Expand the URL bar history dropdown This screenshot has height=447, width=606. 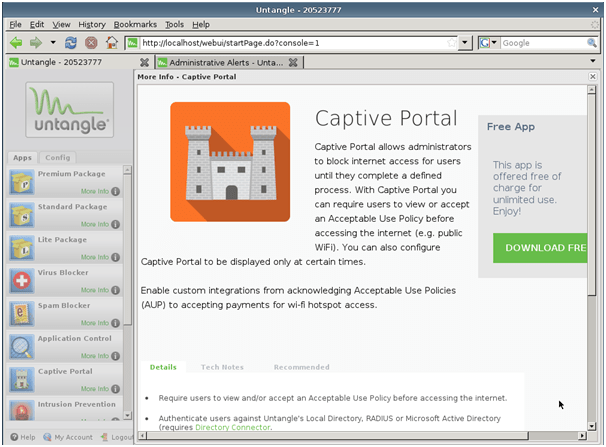[x=465, y=43]
